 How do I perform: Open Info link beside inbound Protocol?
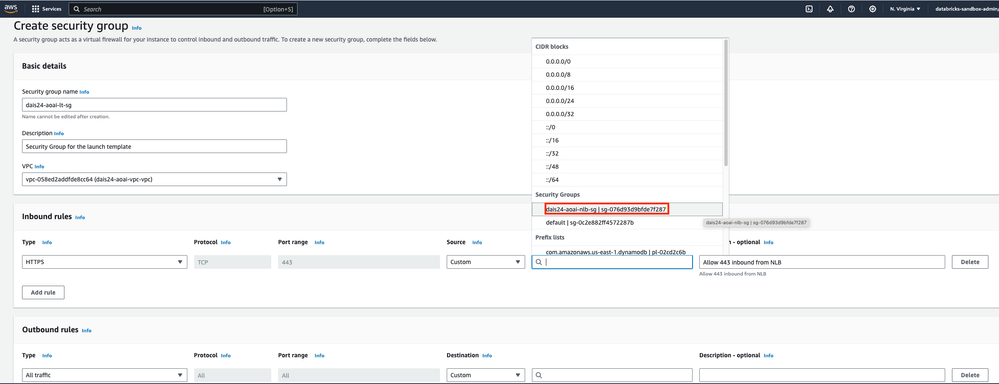226,243
